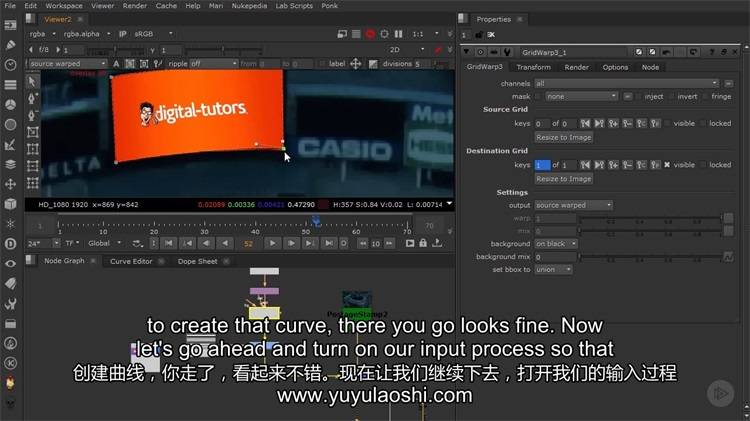Image resolution: width=750 pixels, height=421 pixels.
Task: Open the Deep nodes D icon
Action: pyautogui.click(x=10, y=244)
